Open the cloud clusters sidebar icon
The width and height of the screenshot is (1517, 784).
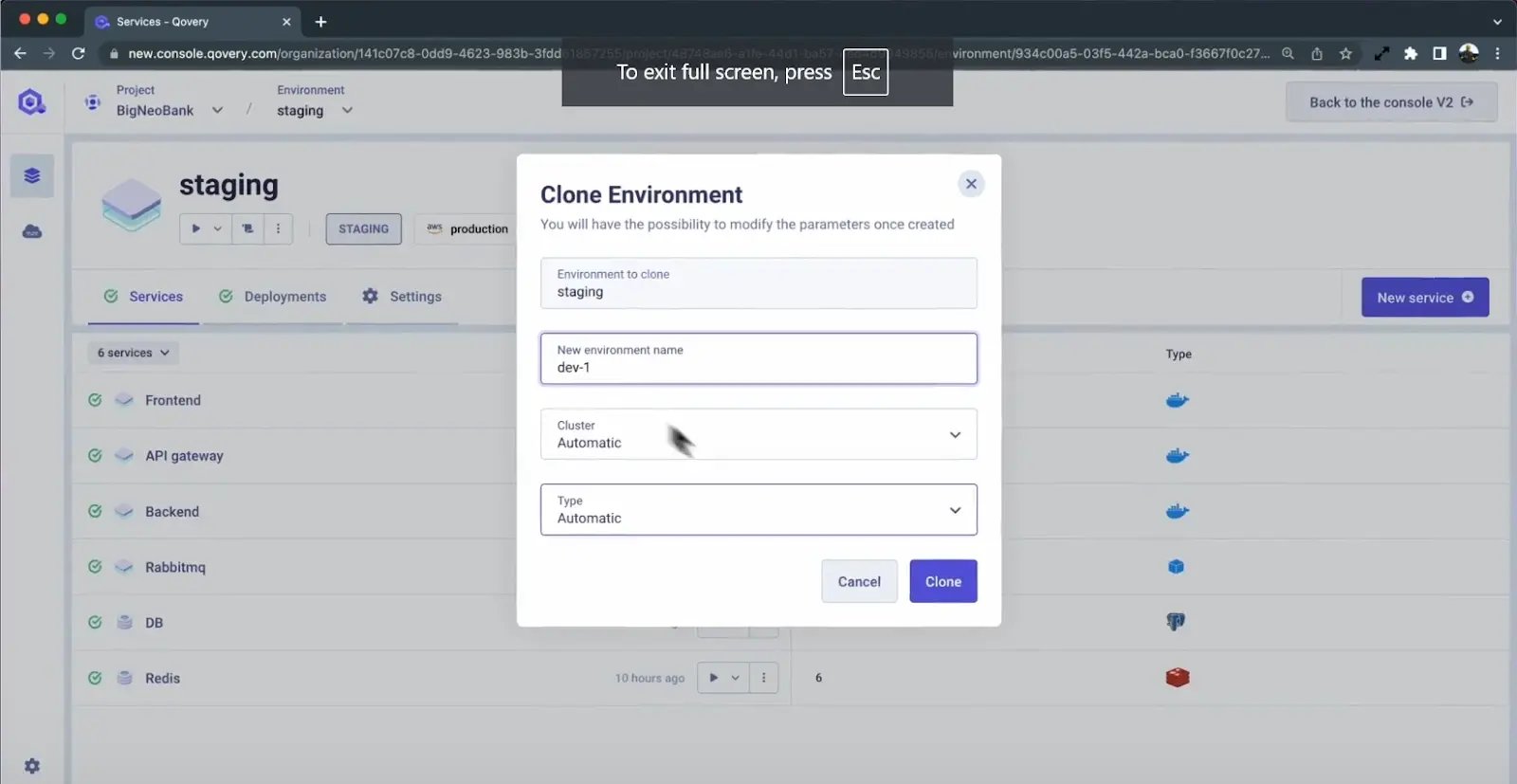pyautogui.click(x=32, y=231)
